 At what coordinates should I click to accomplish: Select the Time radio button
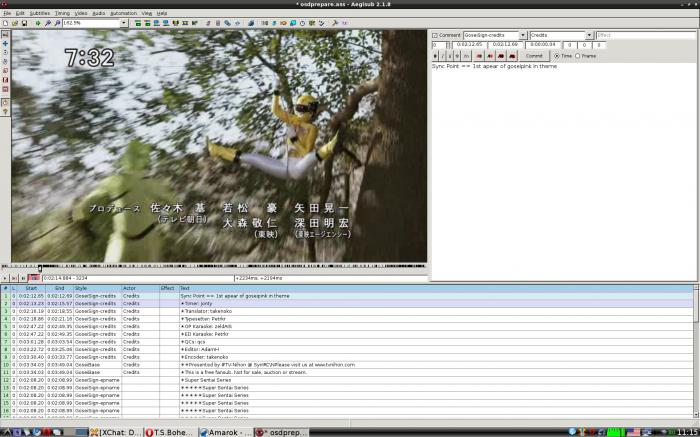[557, 56]
